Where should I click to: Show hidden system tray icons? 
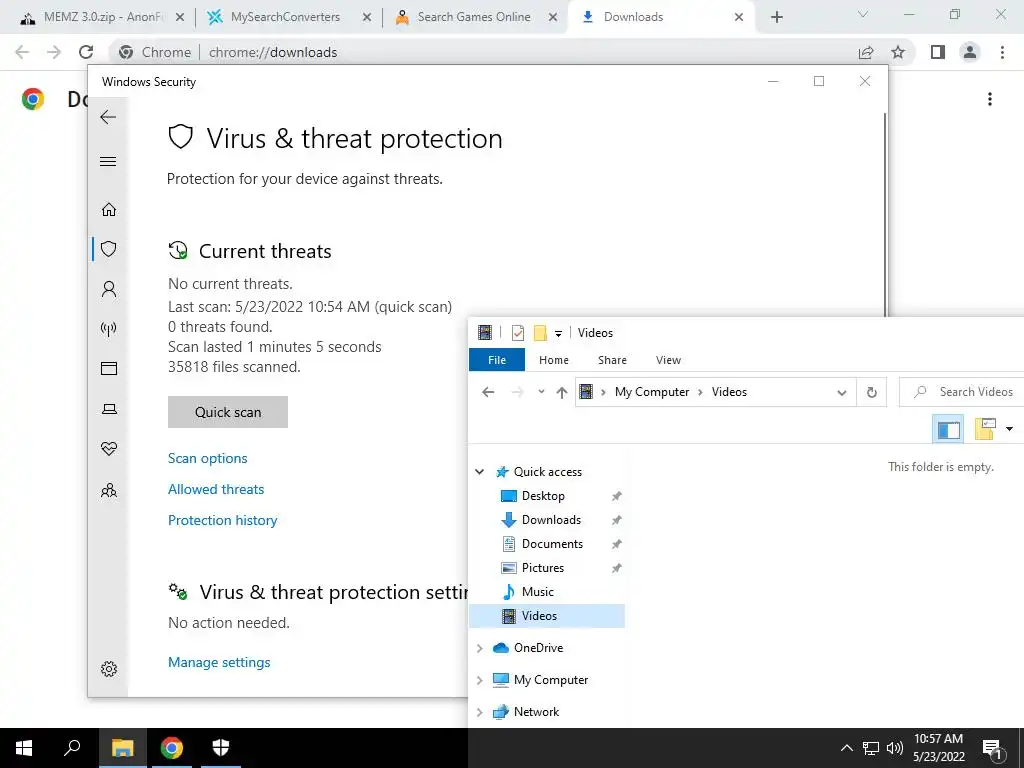pos(846,748)
